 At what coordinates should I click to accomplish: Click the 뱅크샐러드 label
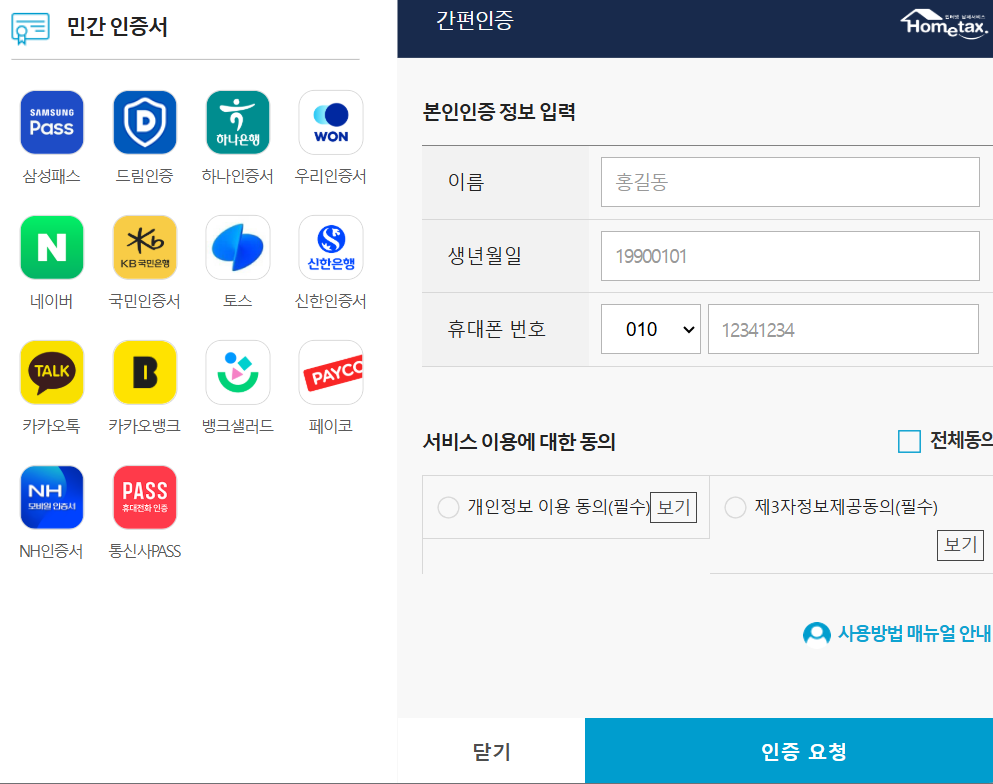tap(237, 426)
